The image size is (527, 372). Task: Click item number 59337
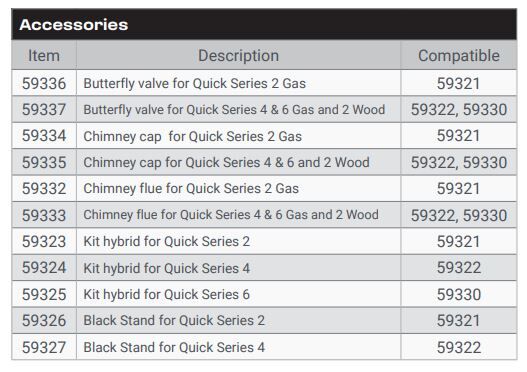point(44,110)
